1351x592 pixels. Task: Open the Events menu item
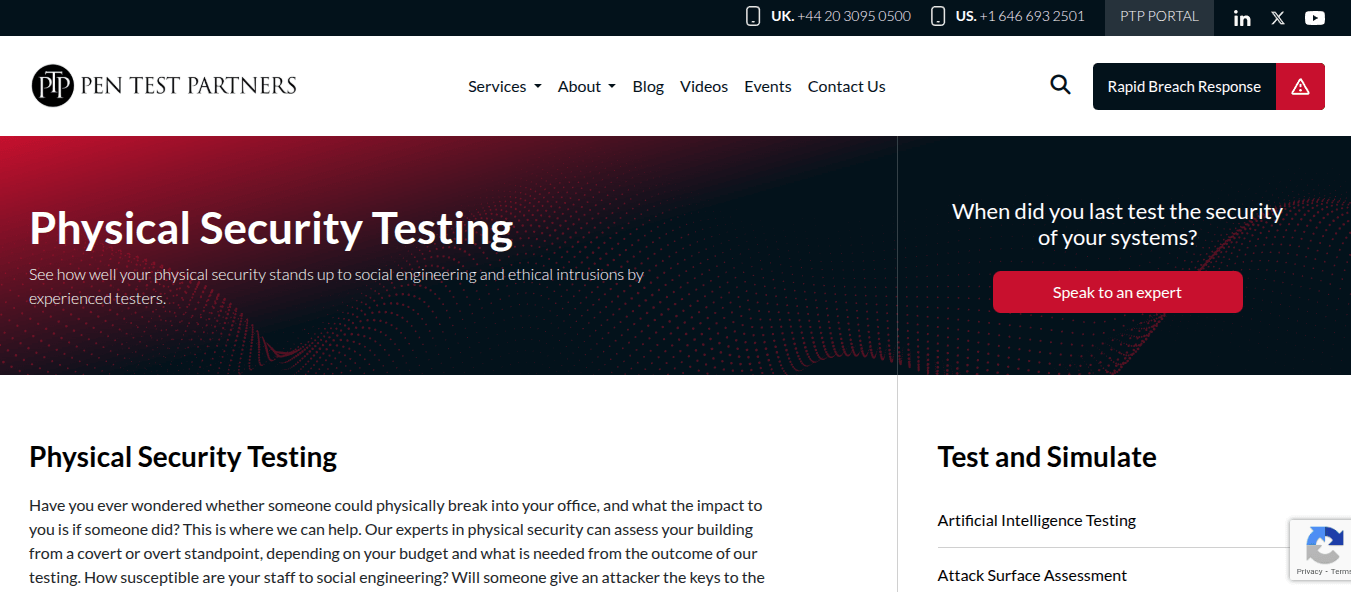point(768,86)
